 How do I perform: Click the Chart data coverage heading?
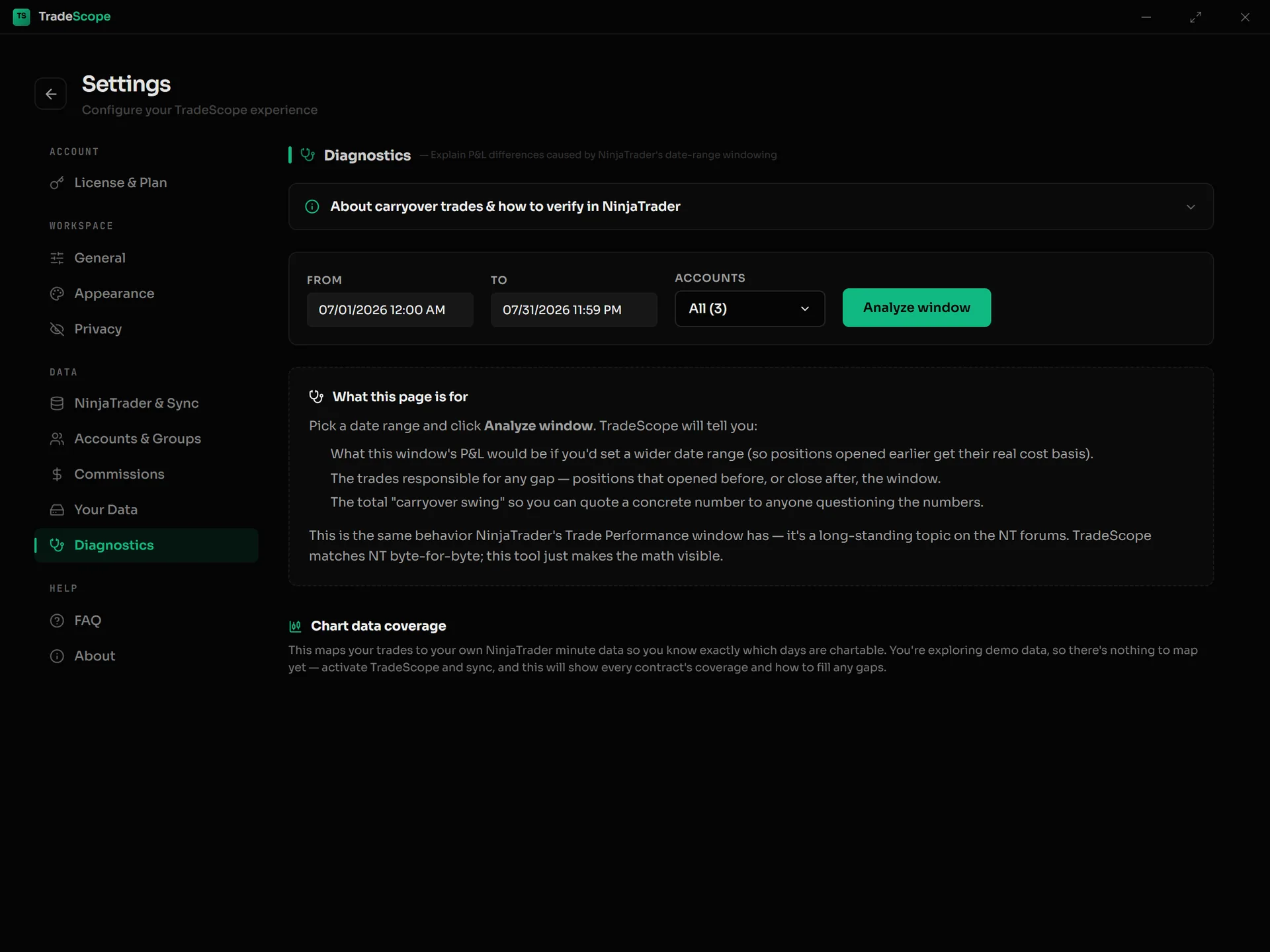tap(378, 626)
